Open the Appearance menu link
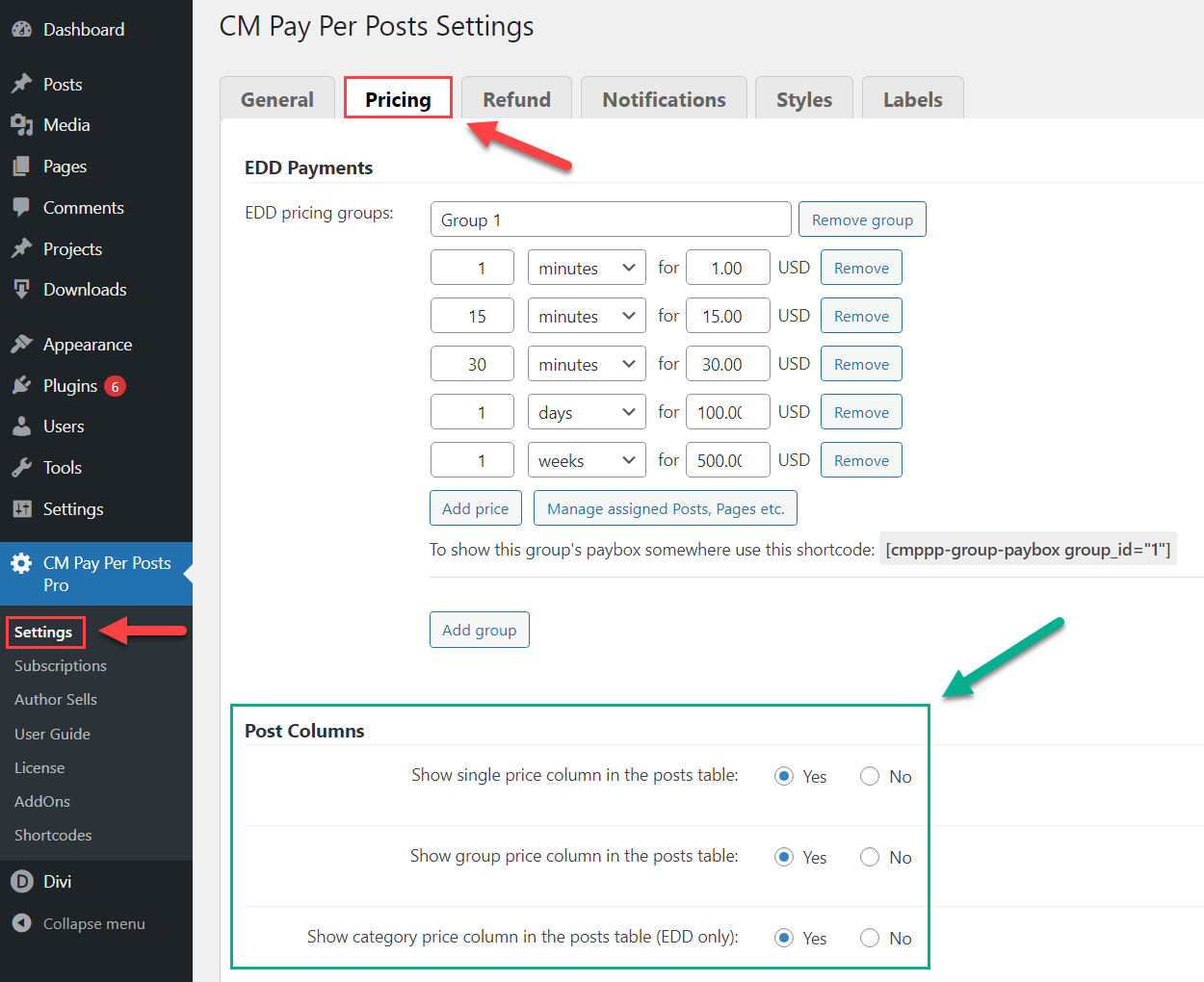 pos(88,345)
